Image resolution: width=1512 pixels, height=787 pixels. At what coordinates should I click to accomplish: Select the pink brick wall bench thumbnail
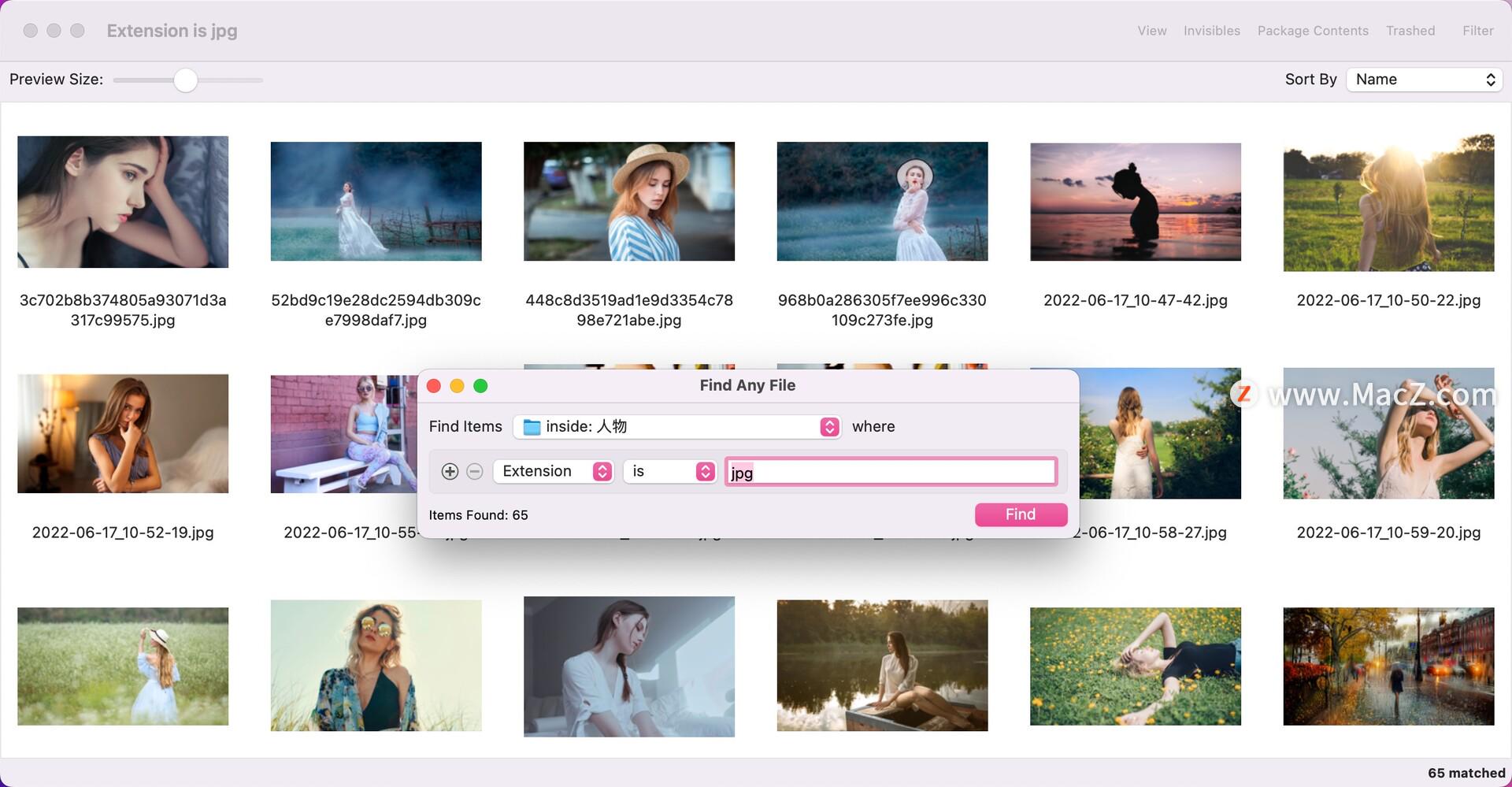(344, 434)
